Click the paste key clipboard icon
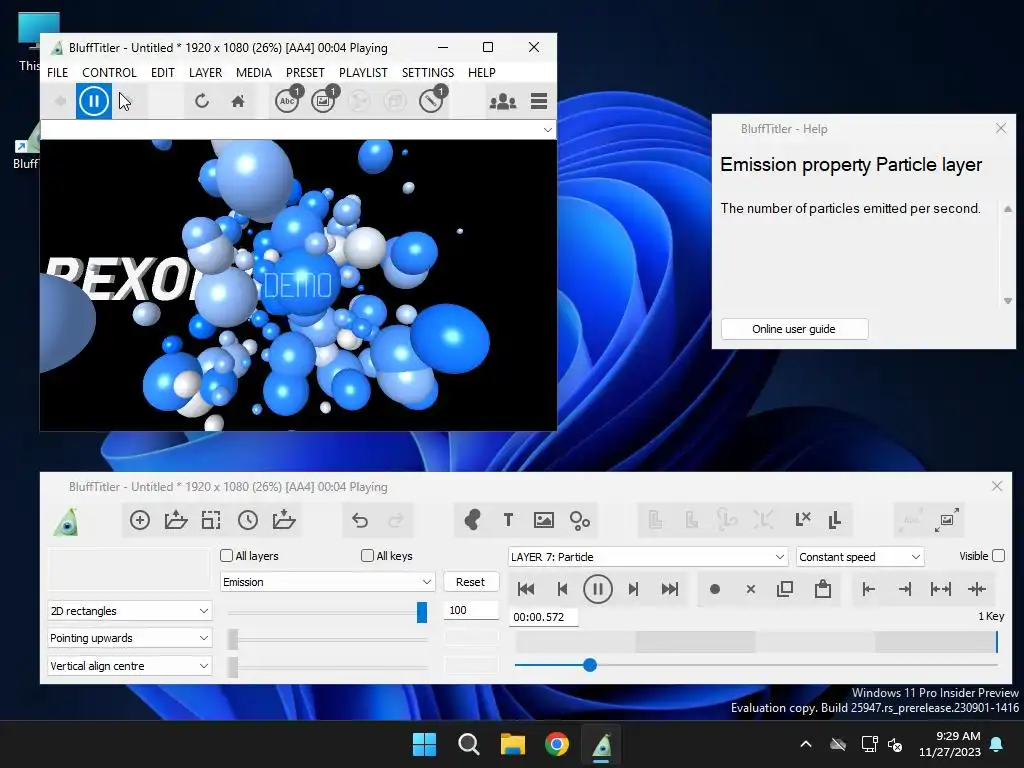1024x768 pixels. click(x=823, y=589)
